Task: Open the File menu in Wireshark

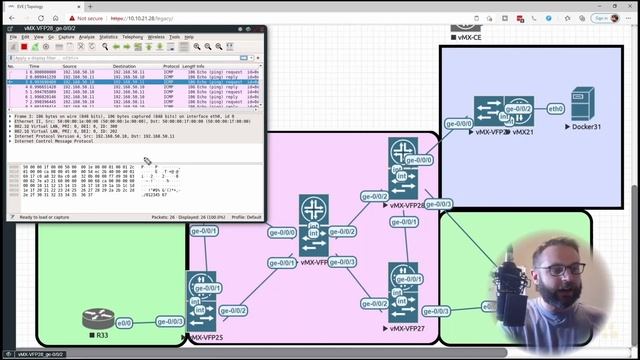Action: click(13, 37)
